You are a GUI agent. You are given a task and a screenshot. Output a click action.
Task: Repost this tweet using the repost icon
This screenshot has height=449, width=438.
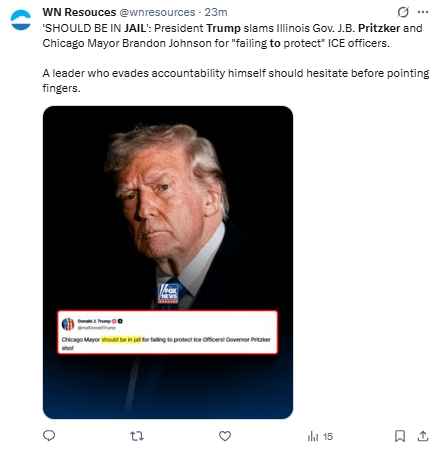(x=137, y=436)
